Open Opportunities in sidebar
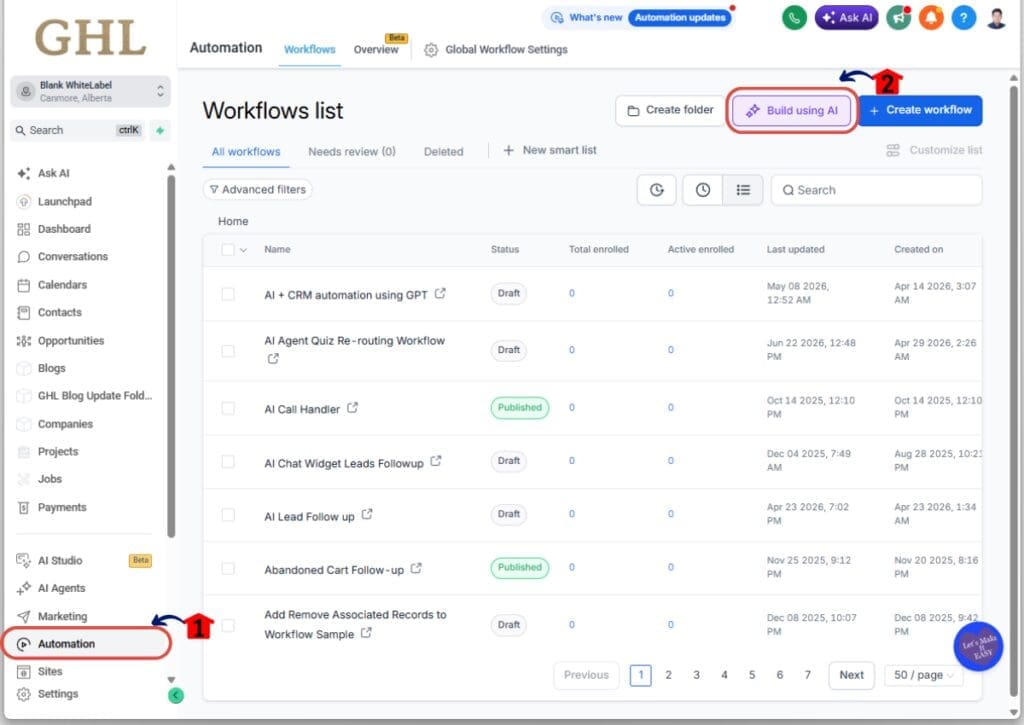1024x725 pixels. [x=71, y=340]
